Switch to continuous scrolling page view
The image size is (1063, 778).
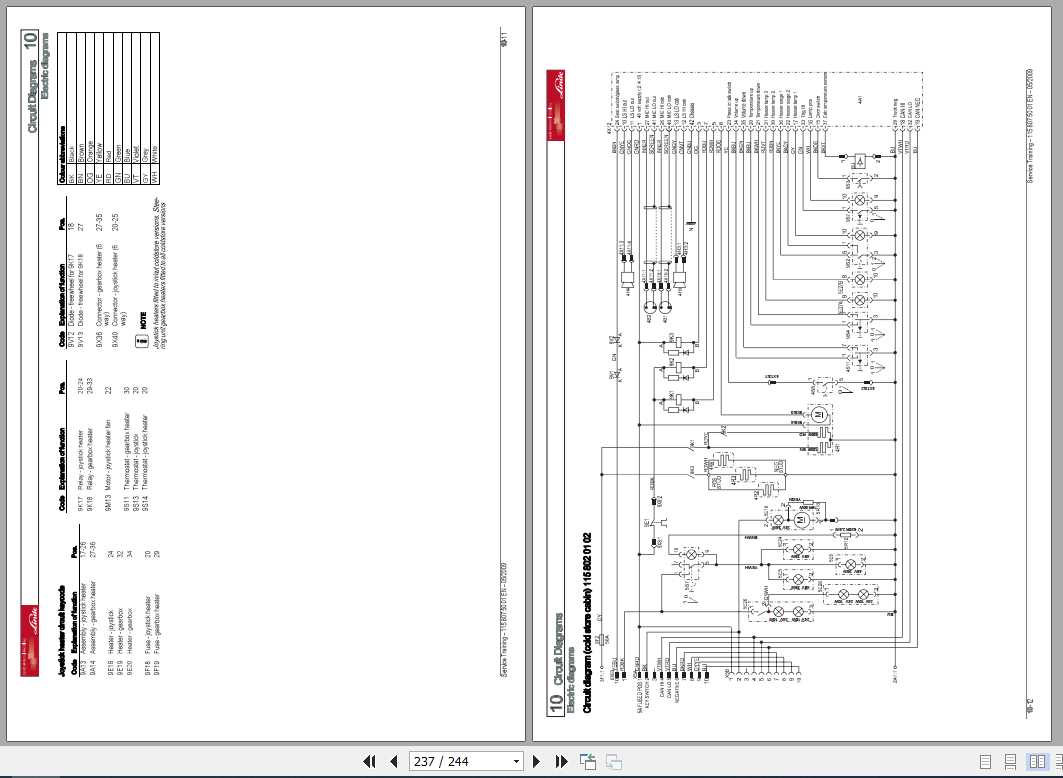point(1010,762)
